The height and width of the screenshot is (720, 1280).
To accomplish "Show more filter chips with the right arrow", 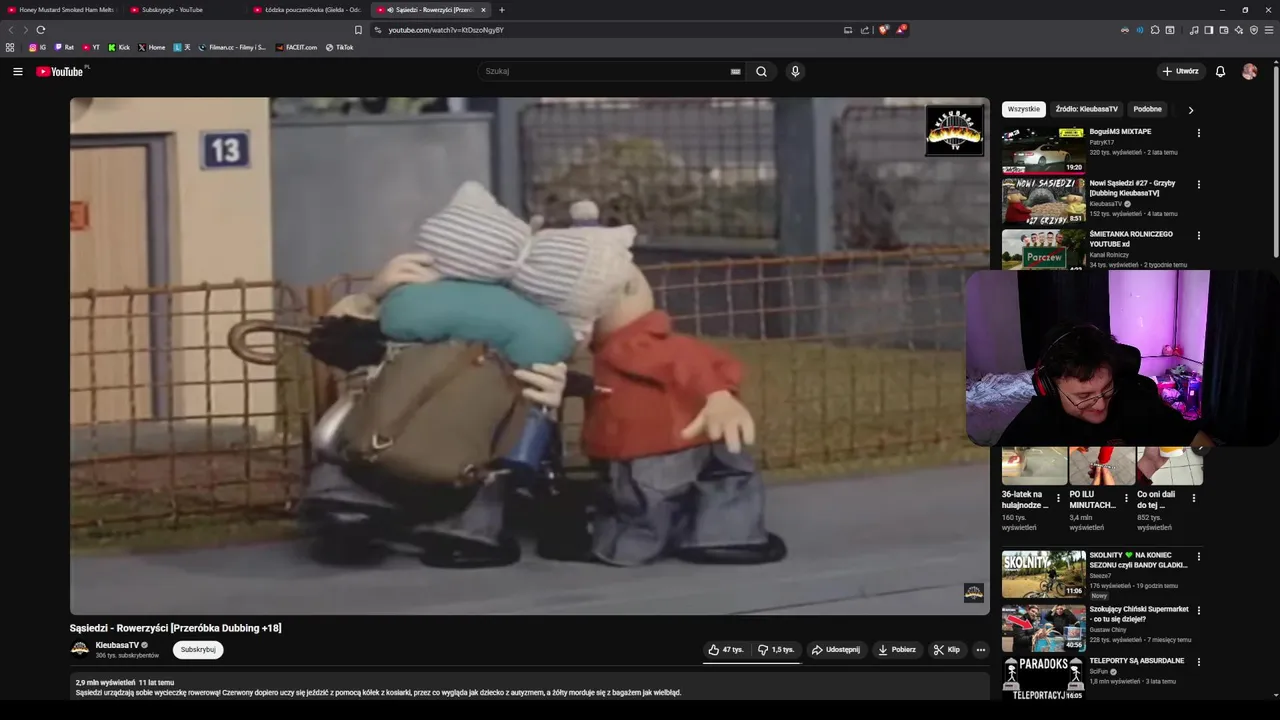I will point(1190,110).
